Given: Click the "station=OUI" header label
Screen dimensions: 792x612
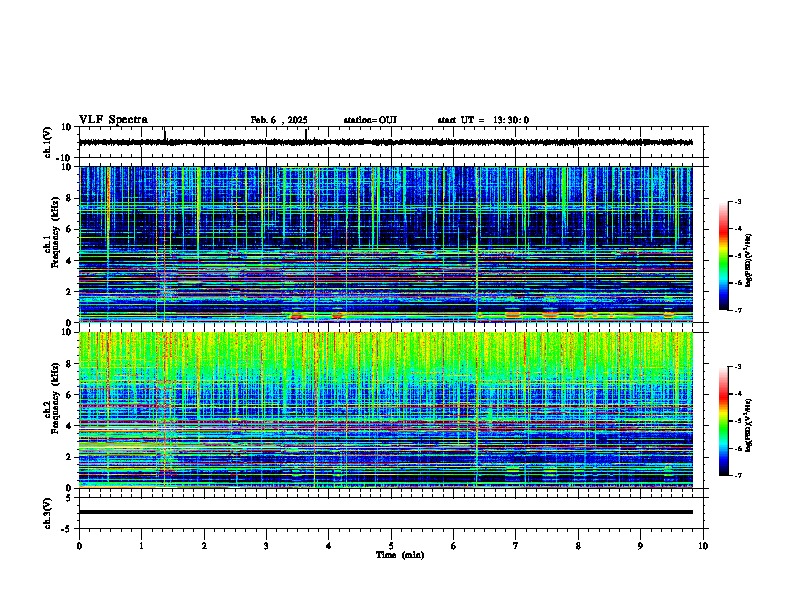Looking at the screenshot, I should (370, 120).
